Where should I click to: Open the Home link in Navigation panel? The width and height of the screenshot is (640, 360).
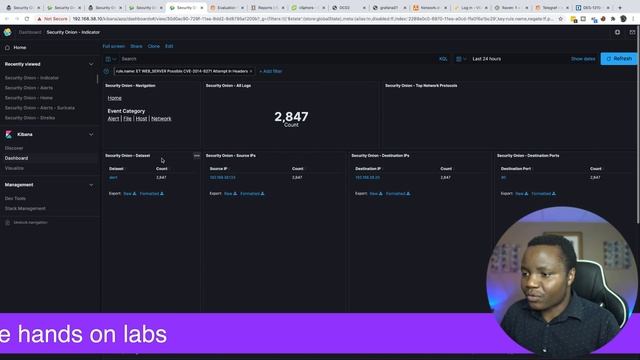point(114,98)
